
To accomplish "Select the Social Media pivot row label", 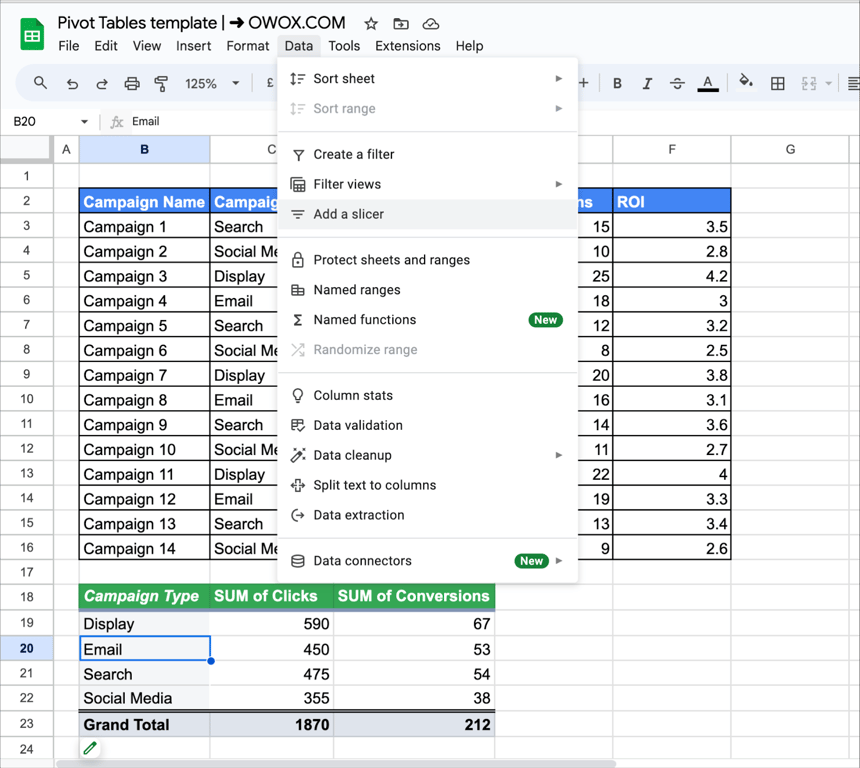I will point(144,698).
